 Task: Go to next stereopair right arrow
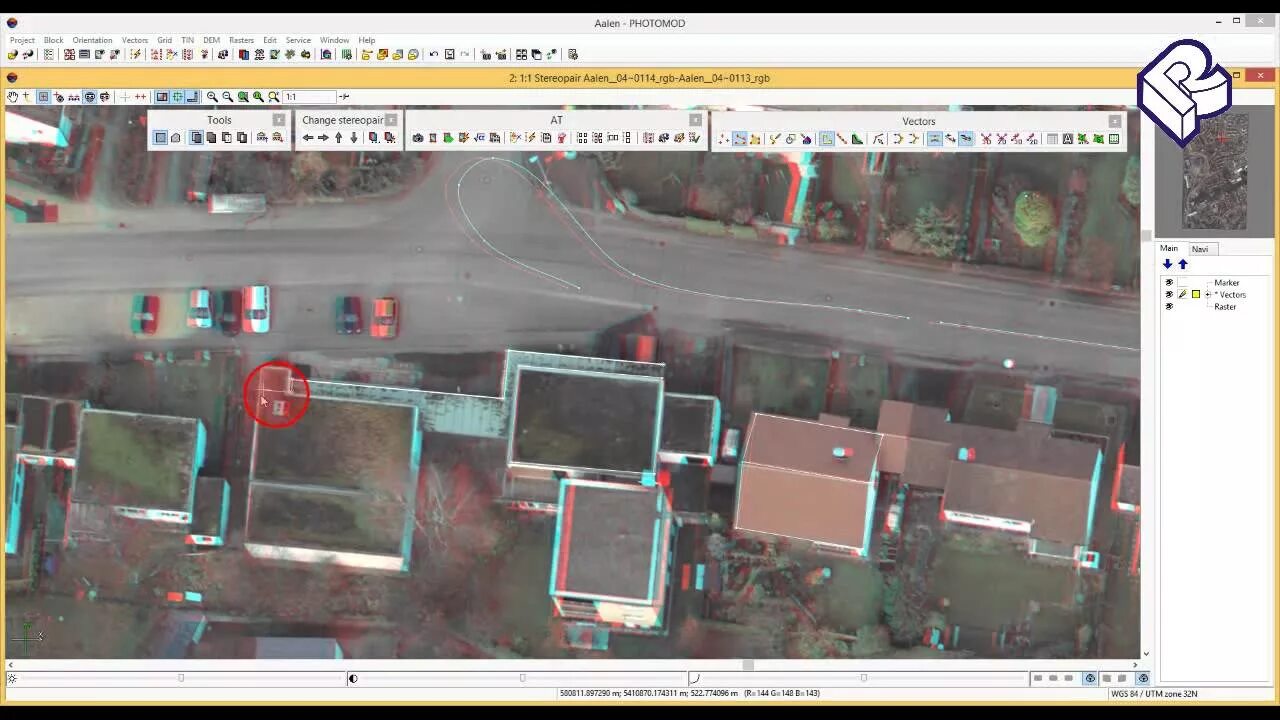(x=323, y=138)
